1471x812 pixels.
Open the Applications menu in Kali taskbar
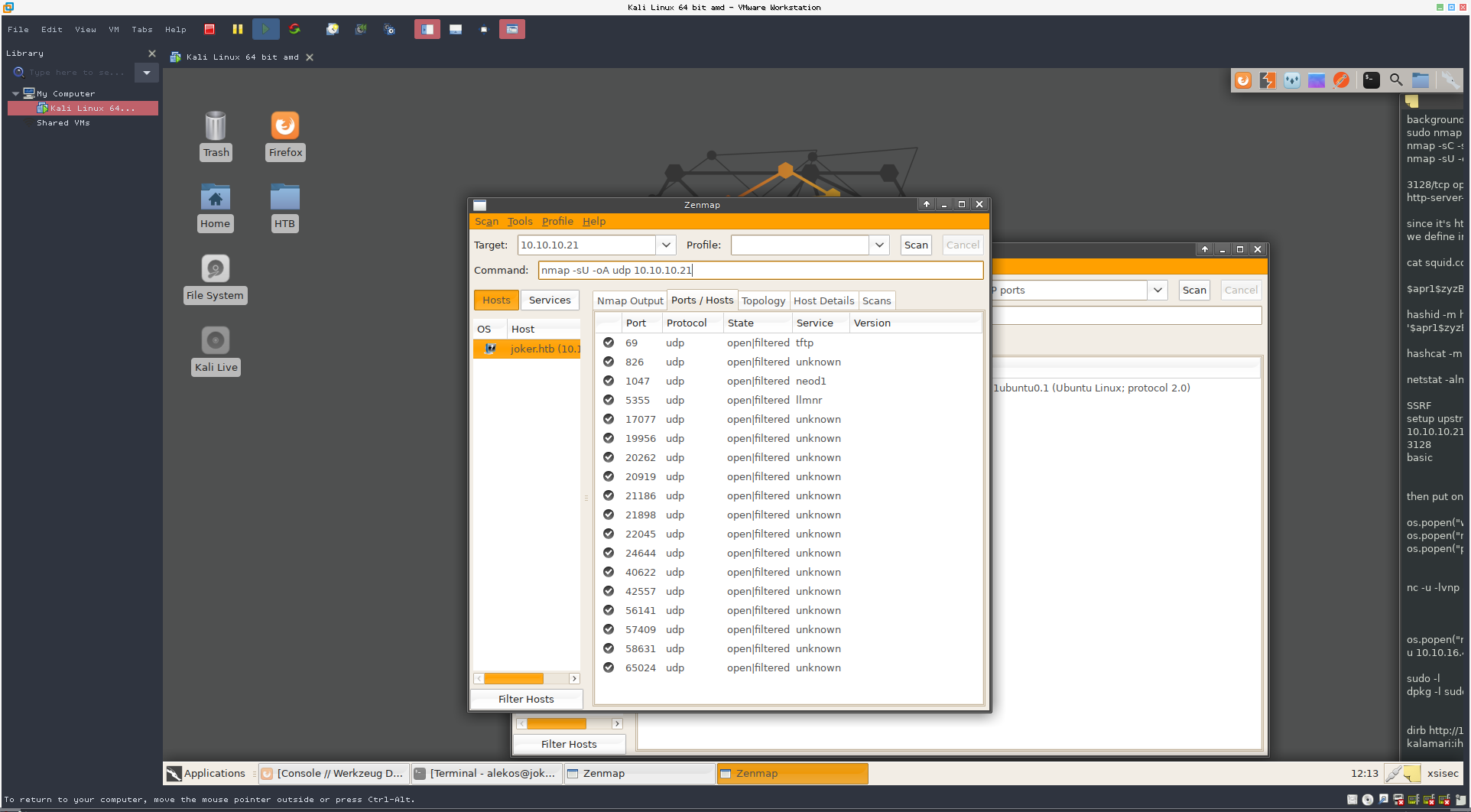pos(206,773)
